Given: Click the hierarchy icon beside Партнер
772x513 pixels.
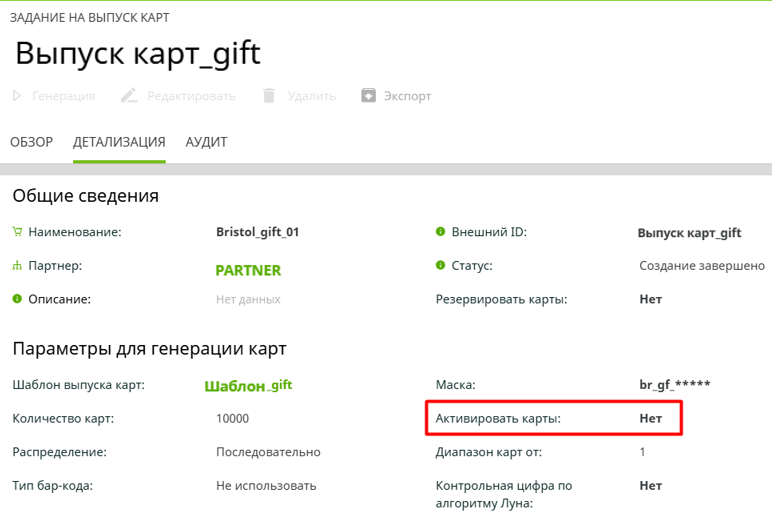Looking at the screenshot, I should (17, 266).
